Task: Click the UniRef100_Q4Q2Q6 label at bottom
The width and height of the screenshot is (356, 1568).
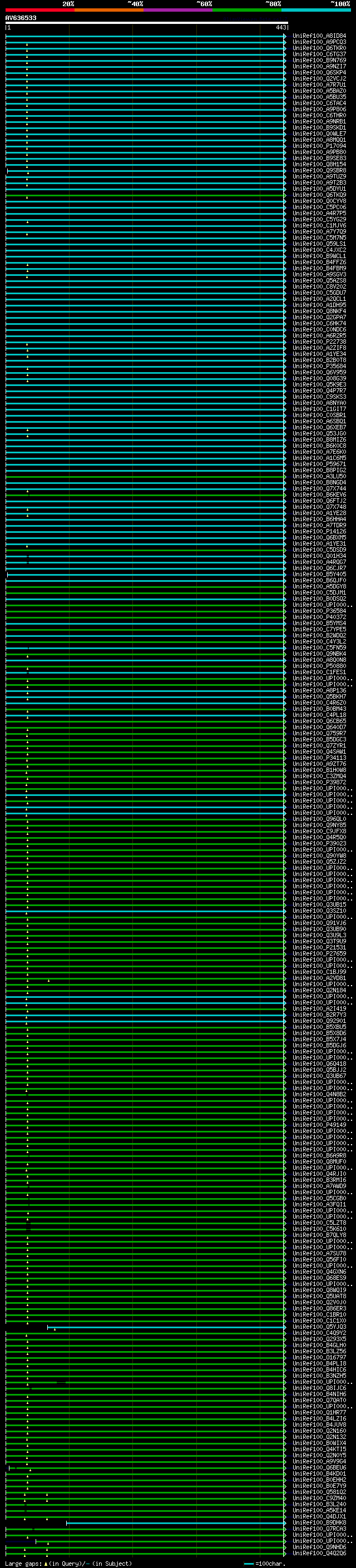Action: tap(319, 1553)
